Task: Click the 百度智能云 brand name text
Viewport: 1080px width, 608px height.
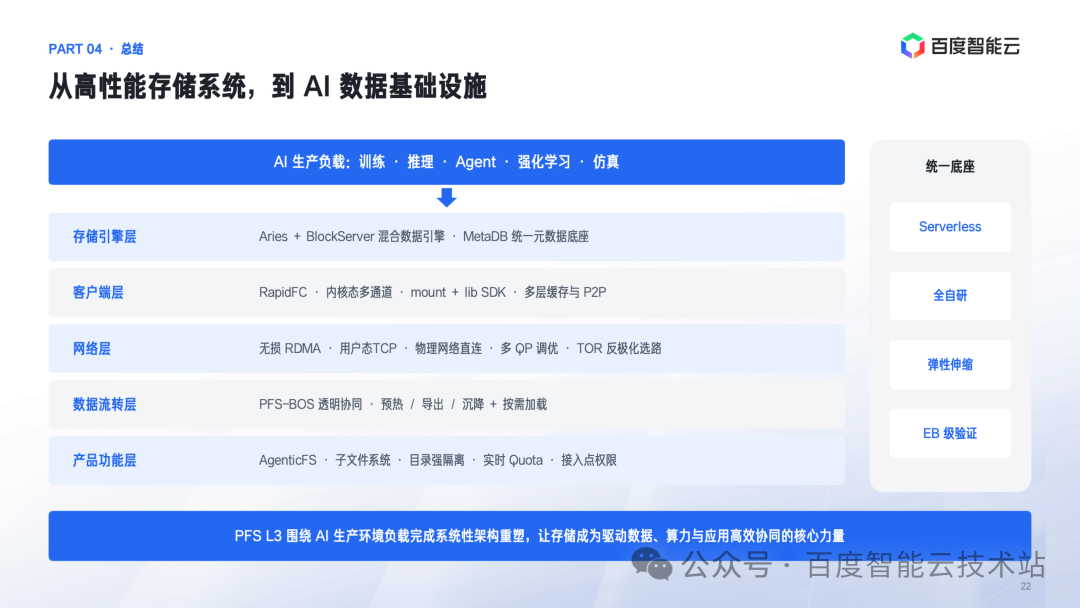Action: [975, 46]
